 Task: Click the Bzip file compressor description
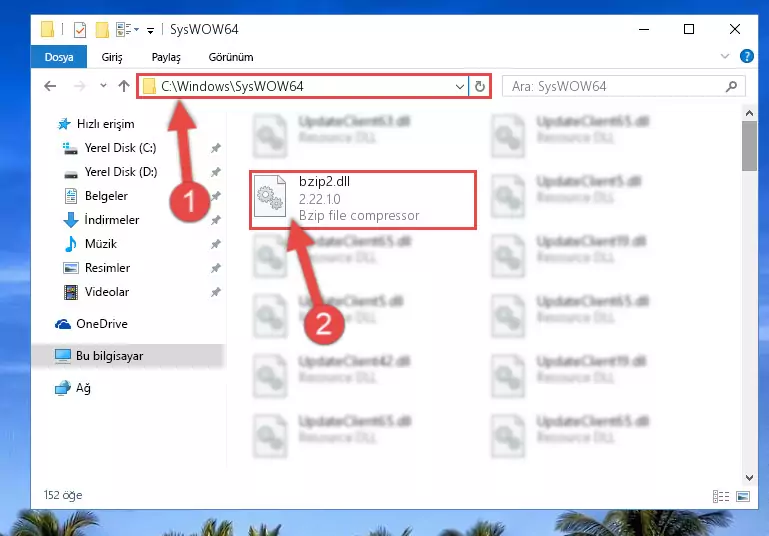[x=359, y=215]
